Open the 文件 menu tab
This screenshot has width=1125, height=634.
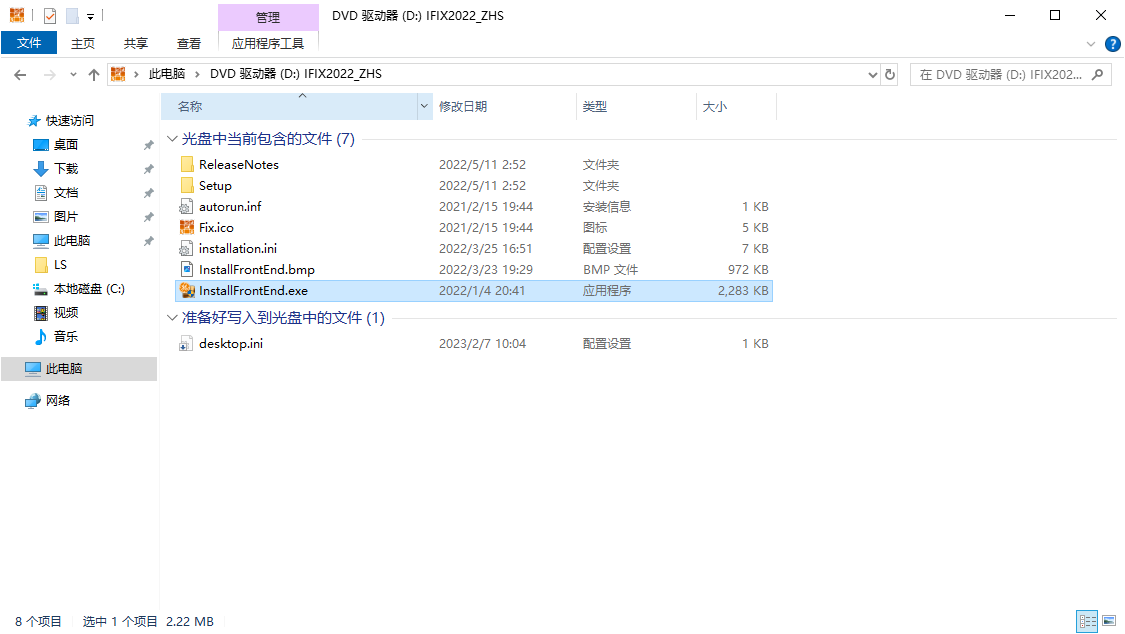click(x=29, y=43)
